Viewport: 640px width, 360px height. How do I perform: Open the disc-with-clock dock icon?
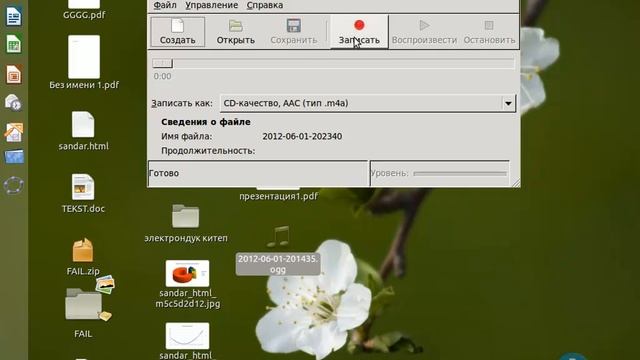click(13, 102)
